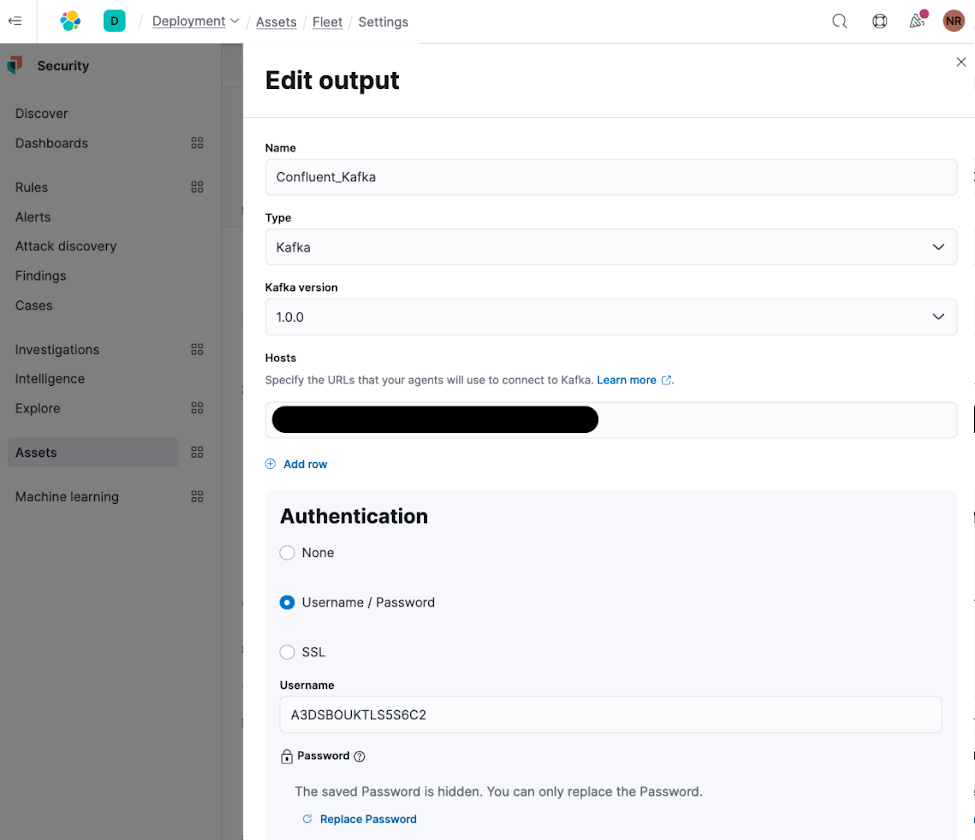Open the Dashboards submenu grid icon

click(x=197, y=143)
